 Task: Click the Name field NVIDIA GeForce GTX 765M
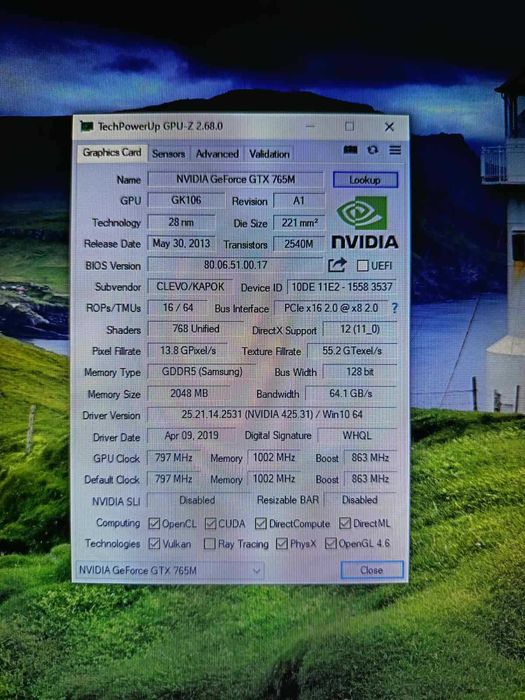pos(235,179)
